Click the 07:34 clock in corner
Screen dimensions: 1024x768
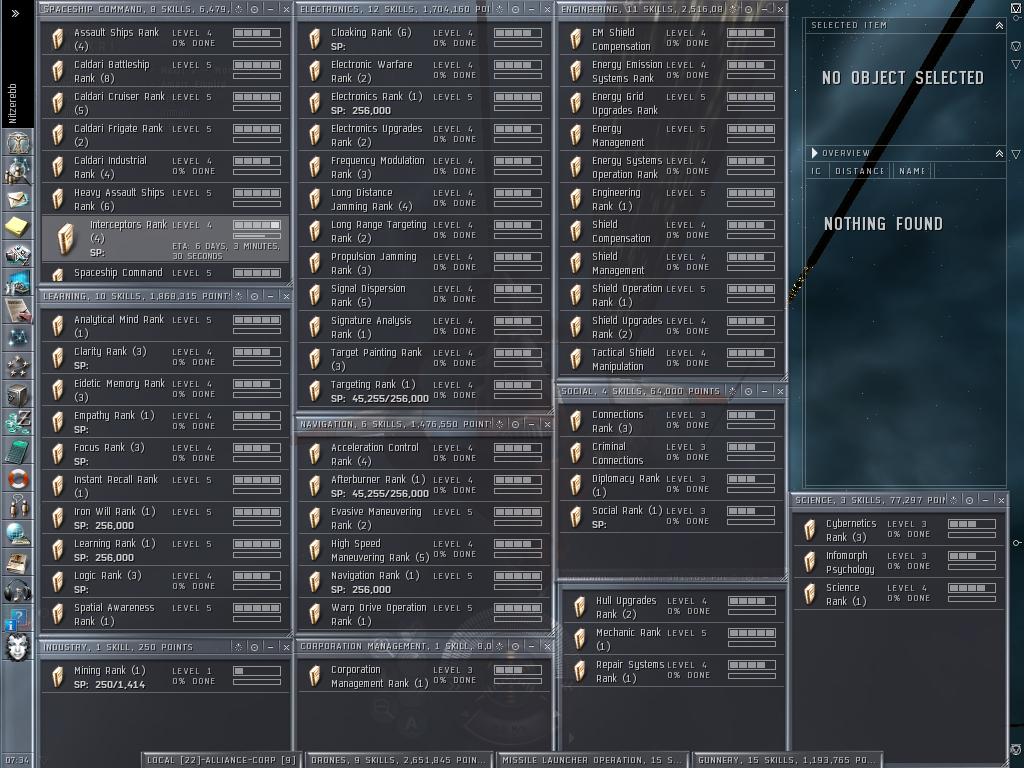[x=18, y=760]
